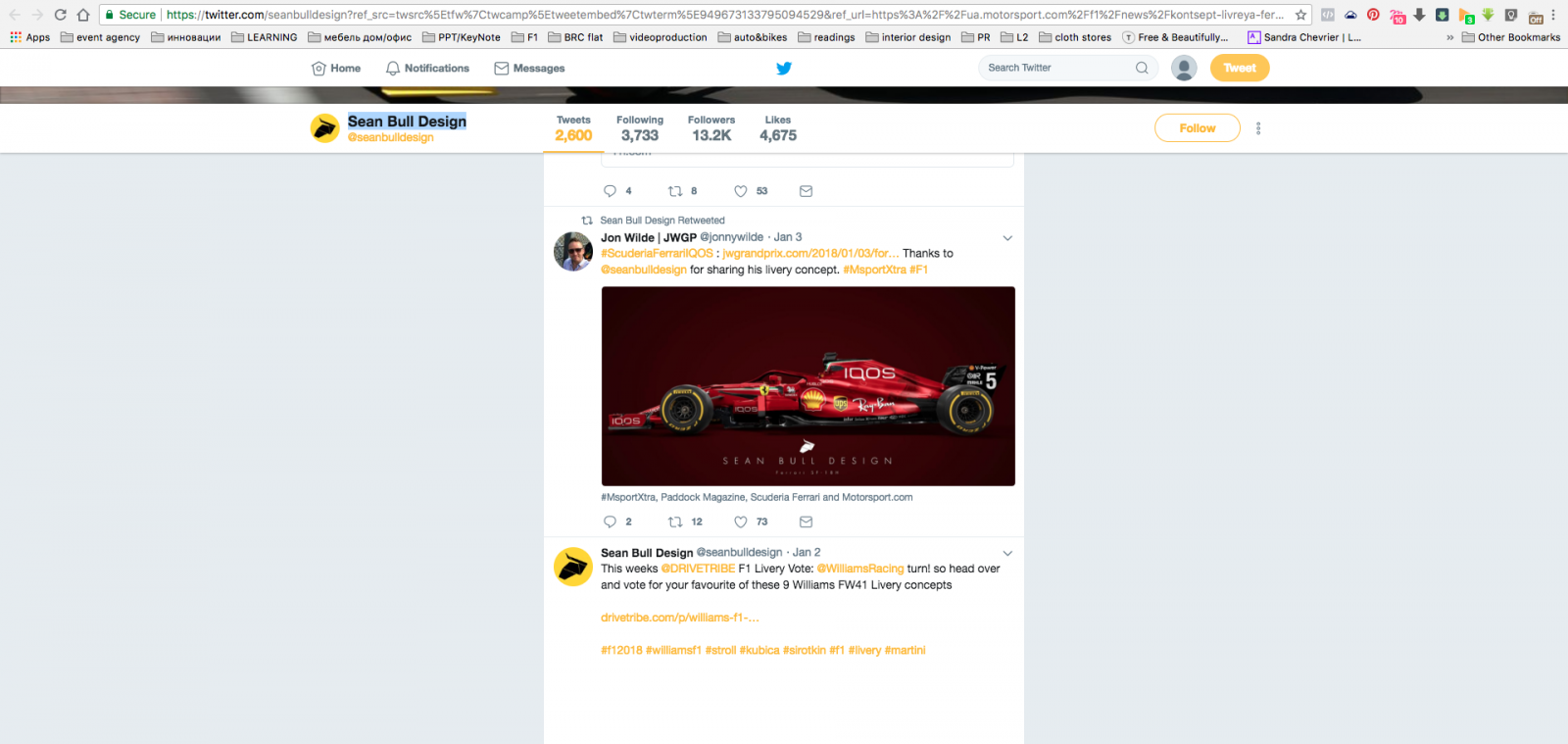Open Sean Bull Design profile avatar
1568x744 pixels.
pos(325,127)
